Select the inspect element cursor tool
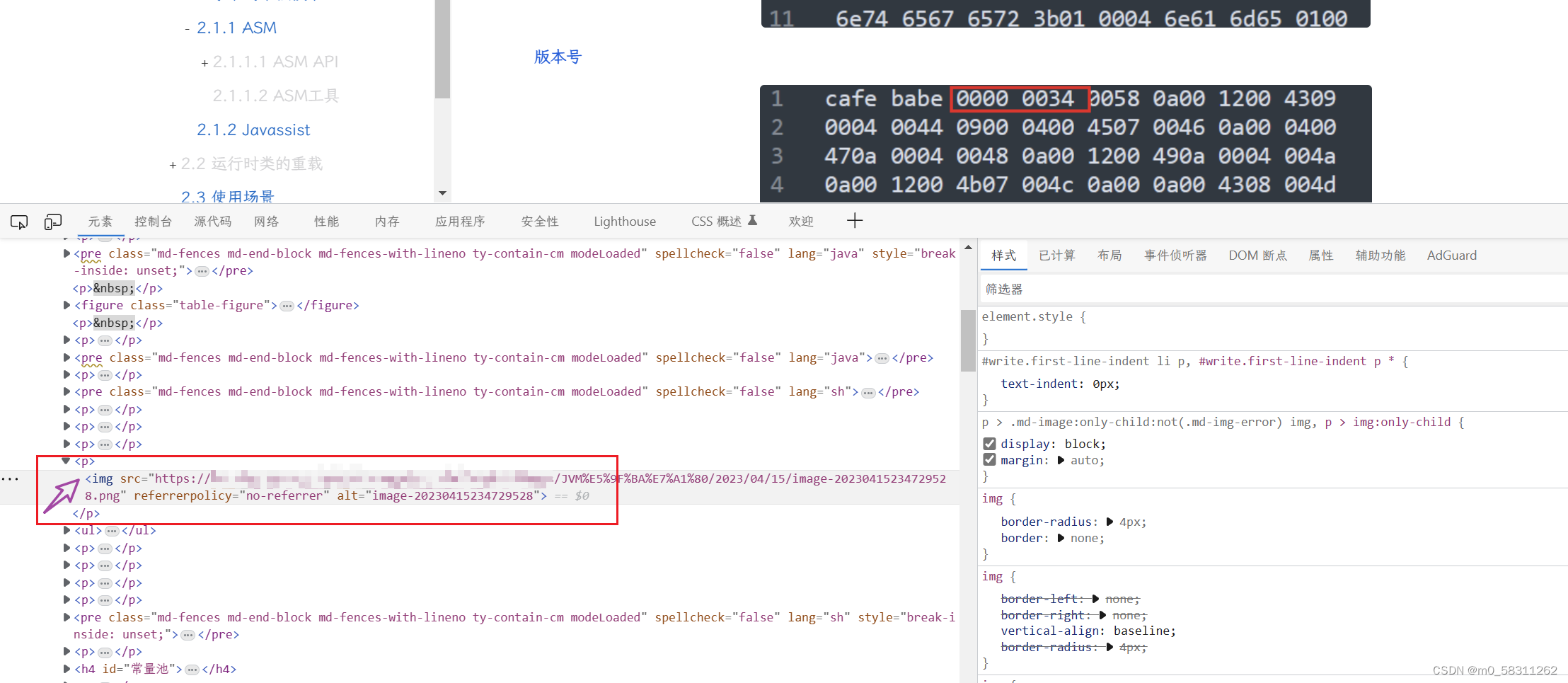Screen dimensions: 1568x683 19,222
